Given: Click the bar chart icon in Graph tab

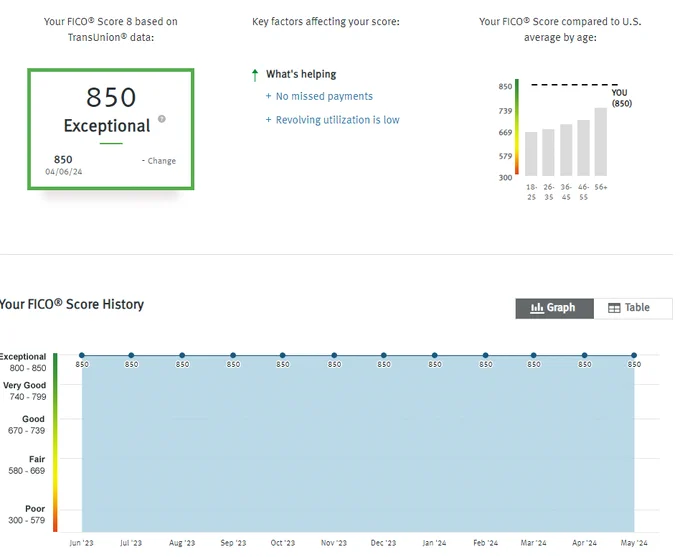Looking at the screenshot, I should [537, 308].
